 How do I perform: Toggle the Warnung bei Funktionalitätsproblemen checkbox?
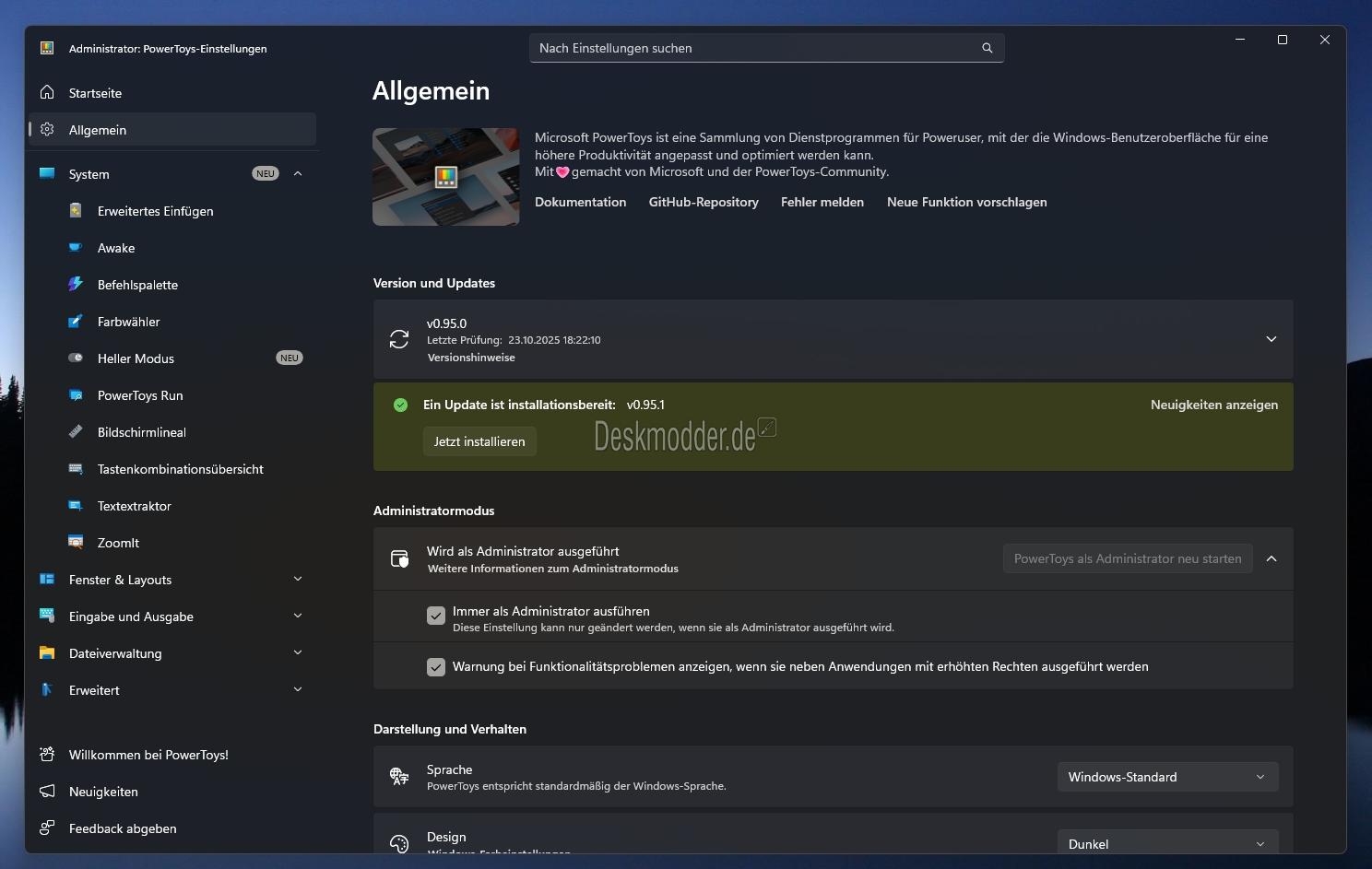(436, 667)
